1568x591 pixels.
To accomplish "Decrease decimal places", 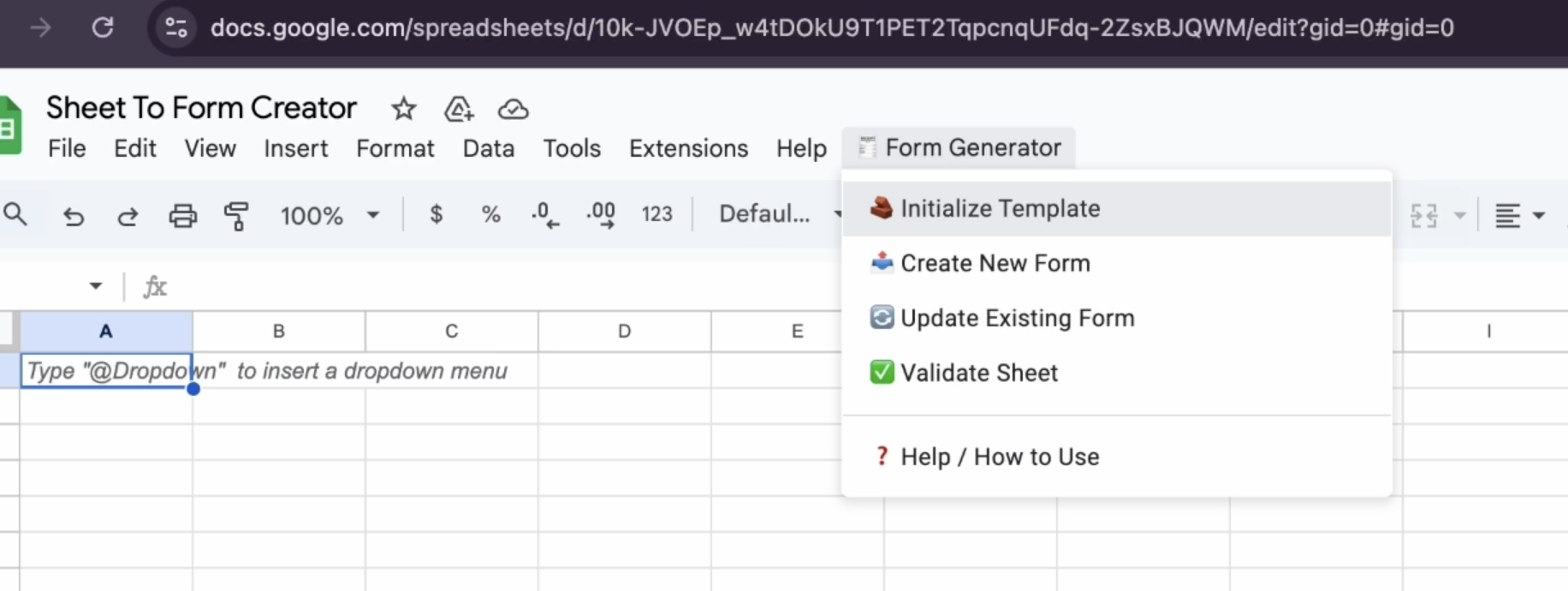I will click(x=545, y=214).
